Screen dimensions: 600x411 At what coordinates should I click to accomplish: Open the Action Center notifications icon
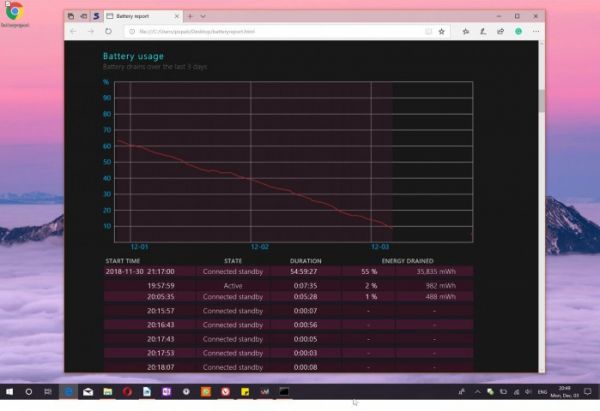coord(587,392)
